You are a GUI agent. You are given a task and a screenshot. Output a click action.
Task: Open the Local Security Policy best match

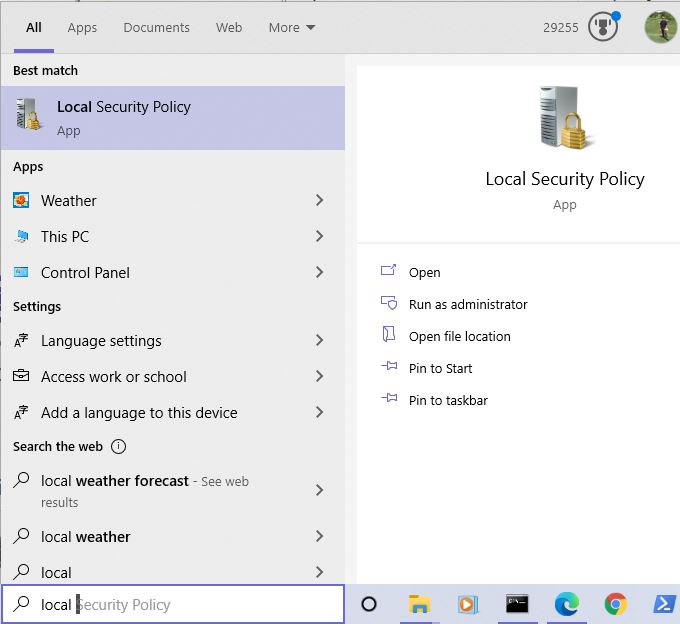(173, 118)
